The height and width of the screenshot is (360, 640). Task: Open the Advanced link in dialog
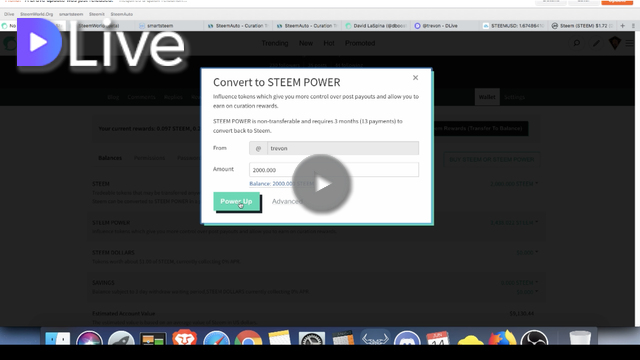pos(287,201)
